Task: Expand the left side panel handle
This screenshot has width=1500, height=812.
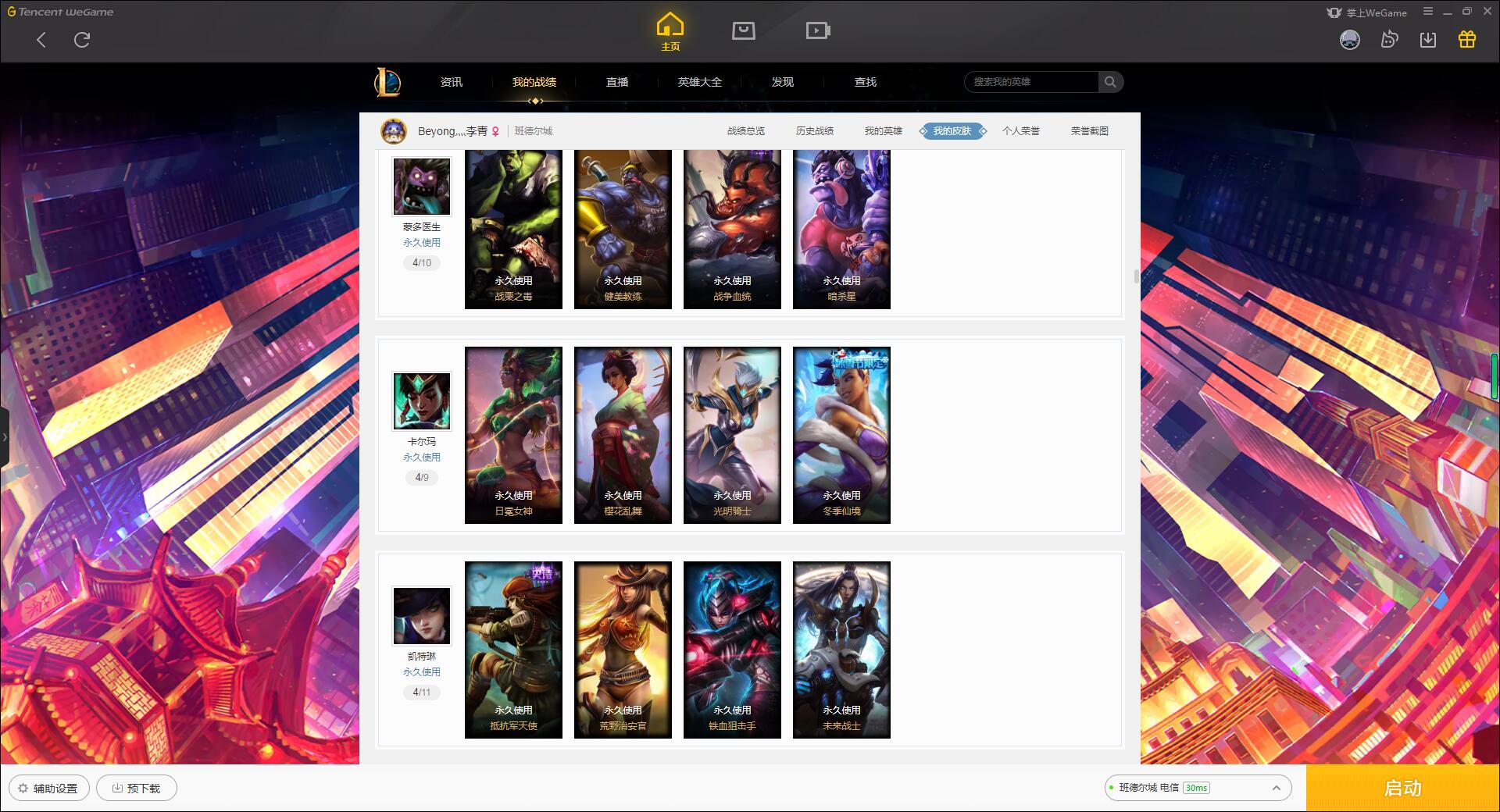Action: pyautogui.click(x=5, y=437)
